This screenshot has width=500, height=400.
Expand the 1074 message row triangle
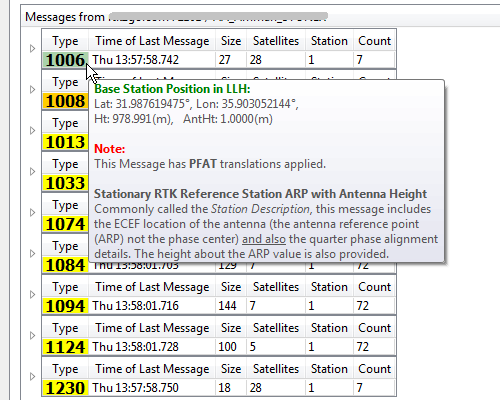click(32, 213)
